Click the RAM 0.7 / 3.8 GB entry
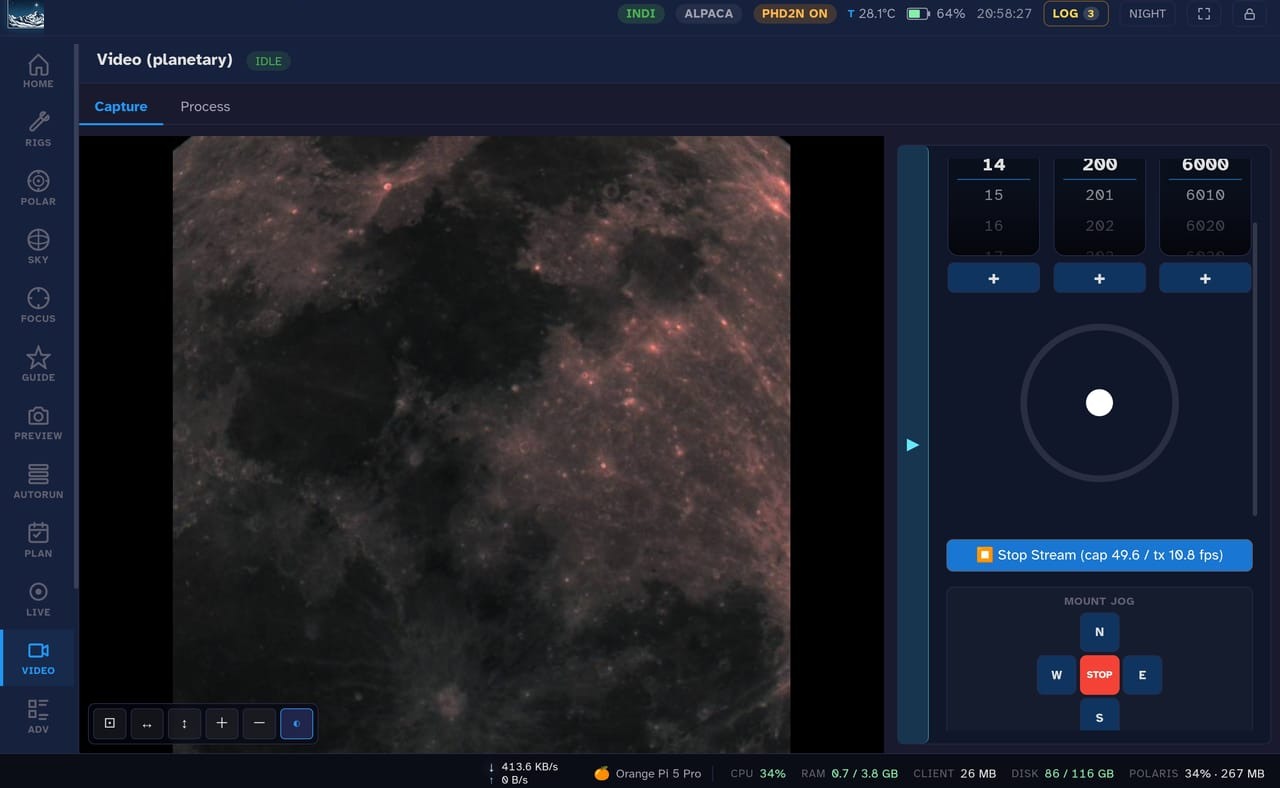Screen dimensions: 1280x788 click(x=849, y=773)
